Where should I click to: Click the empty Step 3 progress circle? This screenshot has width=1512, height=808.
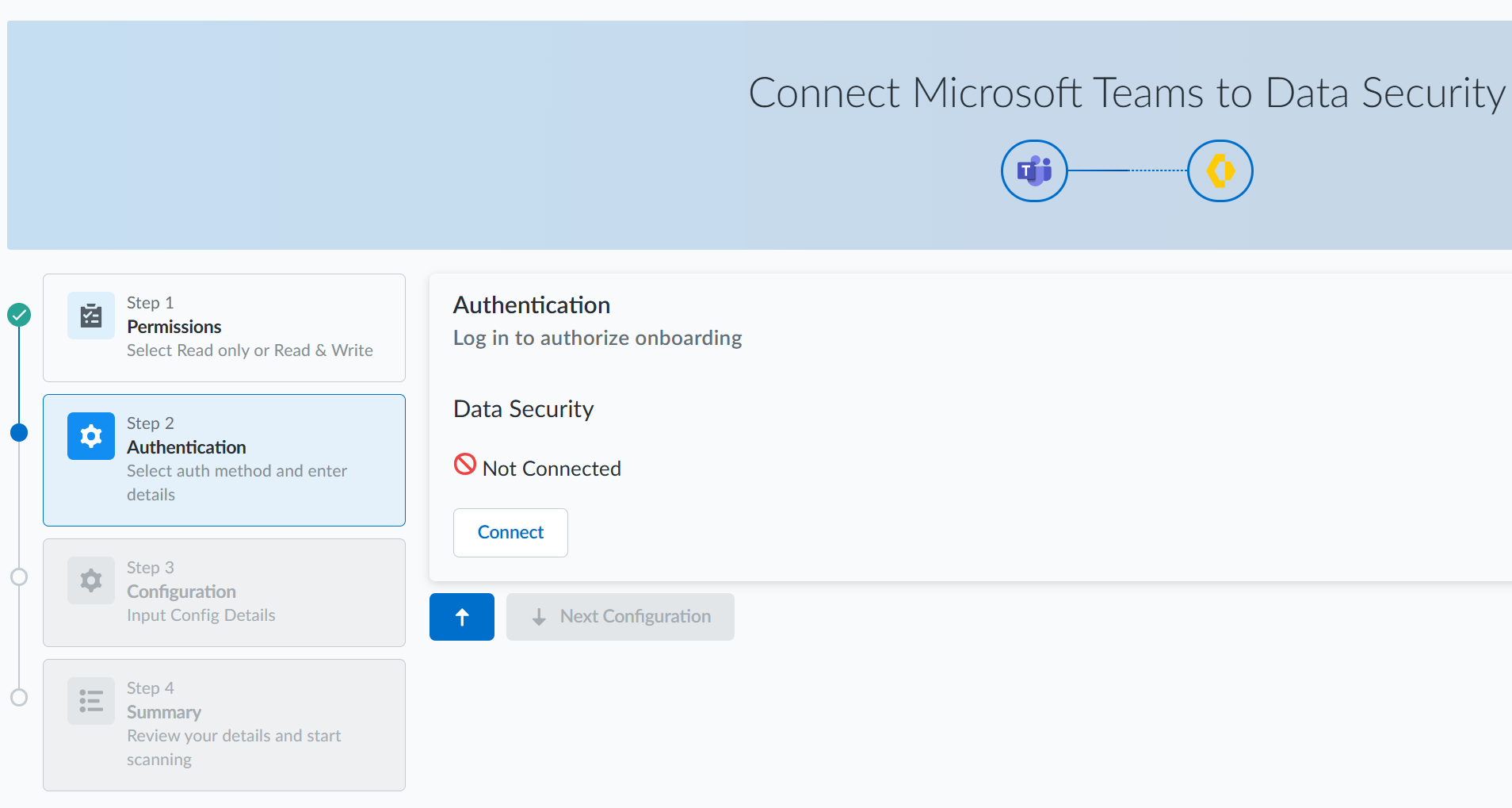pyautogui.click(x=19, y=577)
